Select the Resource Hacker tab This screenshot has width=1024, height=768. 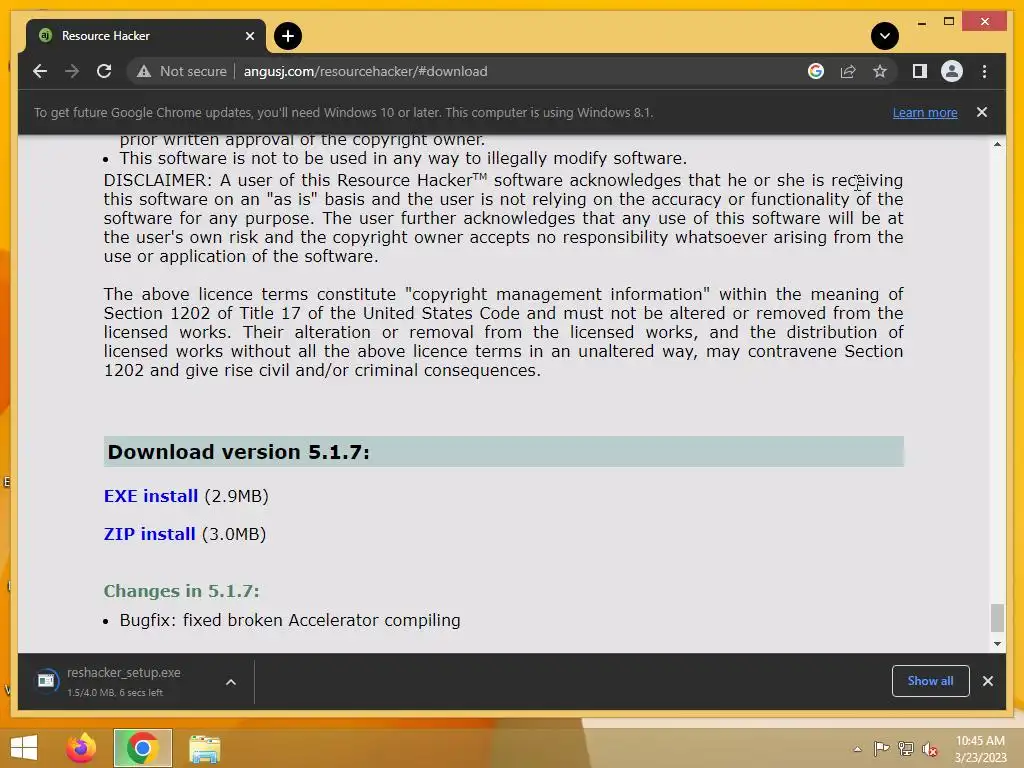pos(145,36)
